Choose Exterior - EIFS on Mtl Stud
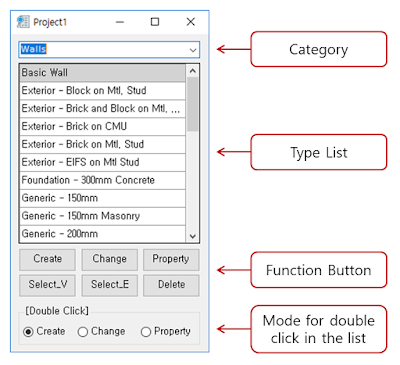Screen dimensions: 400x365 click(103, 162)
